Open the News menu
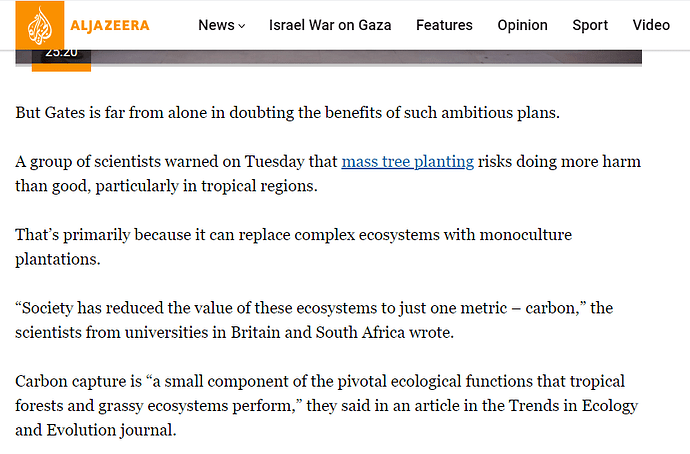 (215, 25)
